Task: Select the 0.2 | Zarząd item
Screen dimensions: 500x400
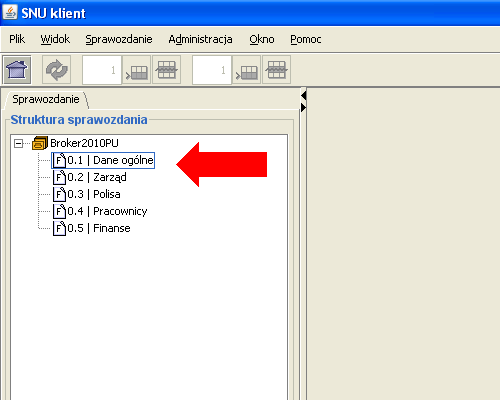Action: (97, 177)
